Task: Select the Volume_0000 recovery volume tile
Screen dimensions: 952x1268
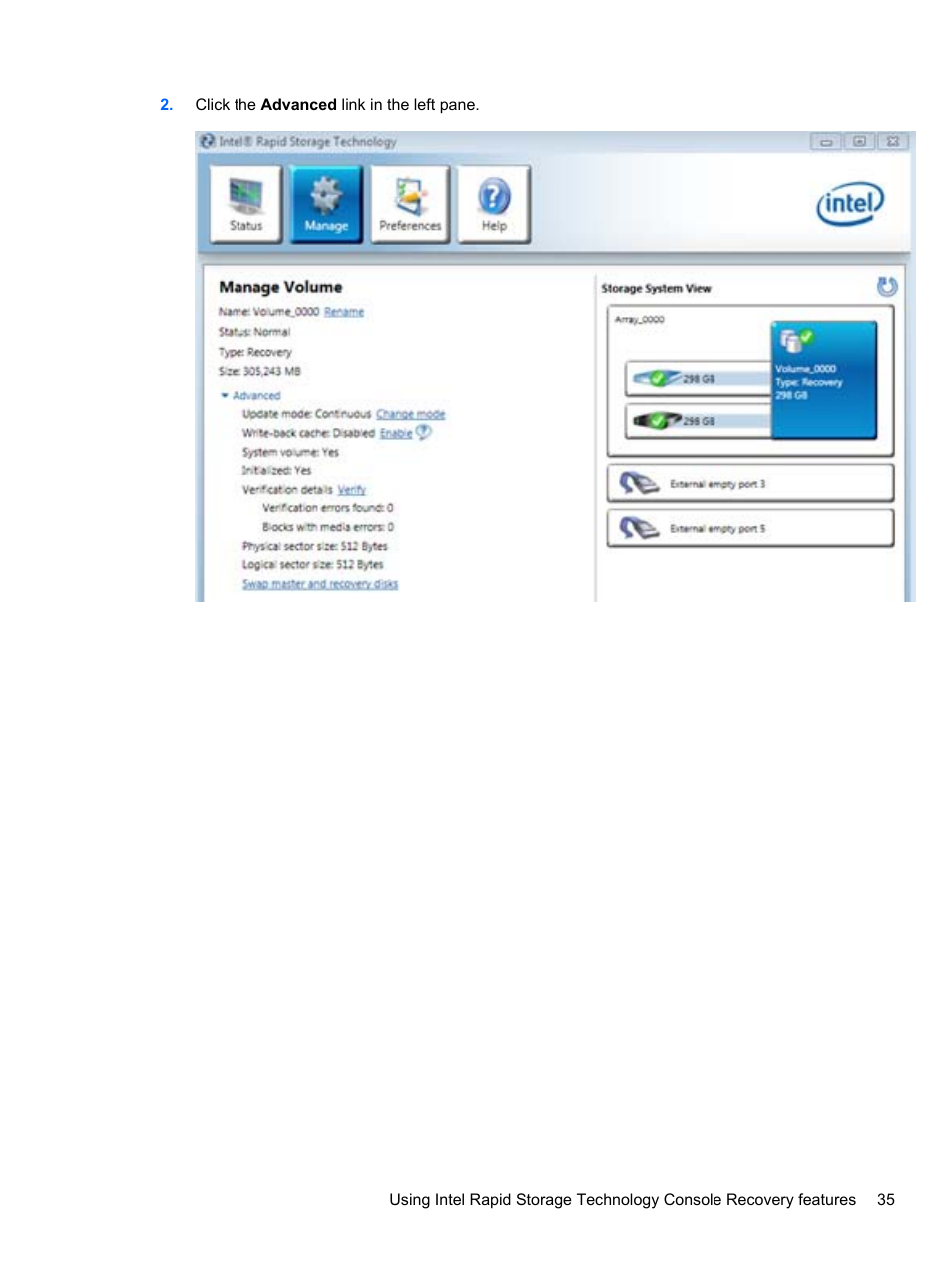Action: pyautogui.click(x=823, y=380)
